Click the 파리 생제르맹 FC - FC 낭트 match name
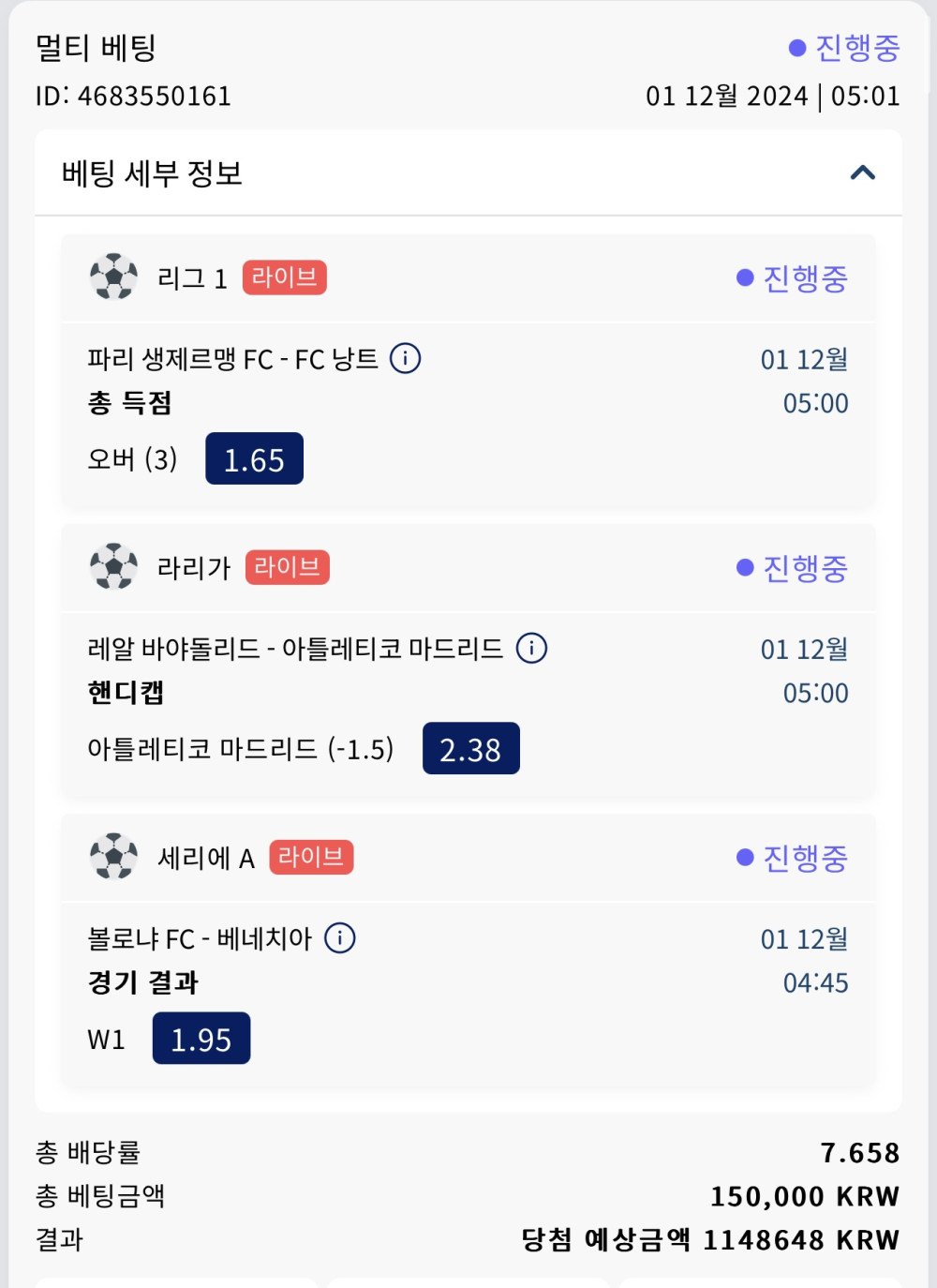This screenshot has height=1288, width=937. tap(232, 359)
